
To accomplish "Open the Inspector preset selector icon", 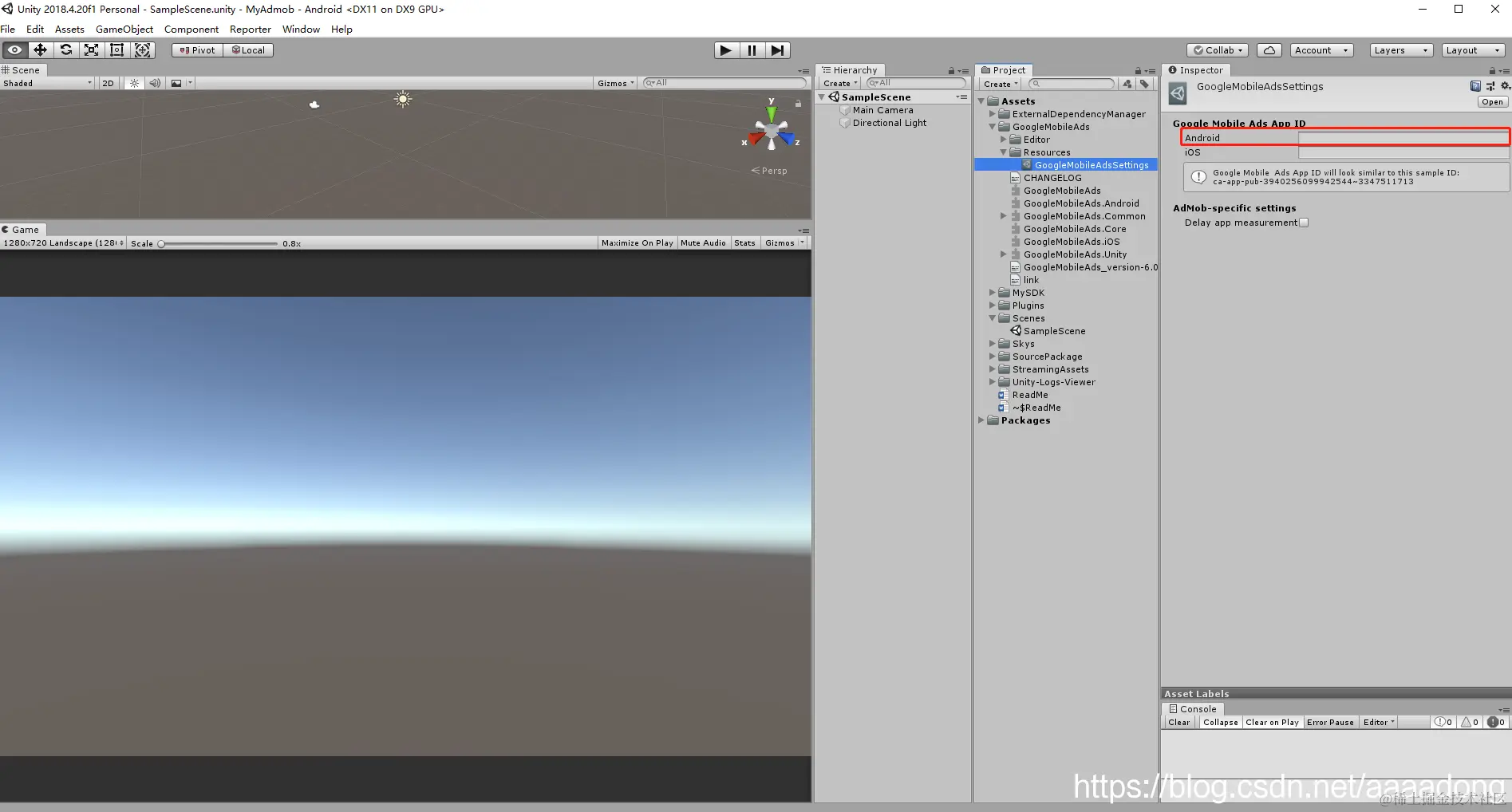I will [x=1490, y=86].
